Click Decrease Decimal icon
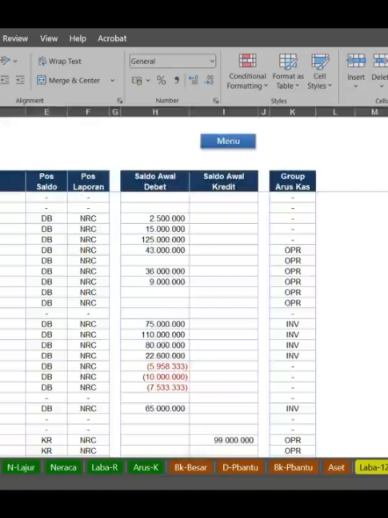 click(209, 80)
